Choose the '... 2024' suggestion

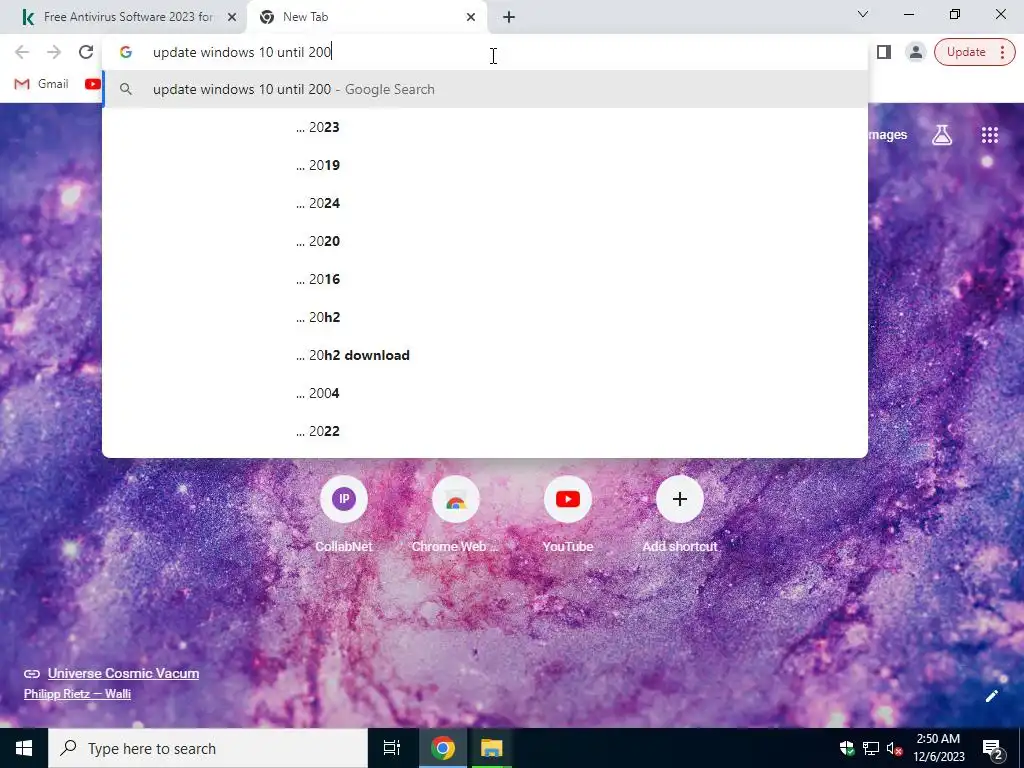click(x=485, y=203)
